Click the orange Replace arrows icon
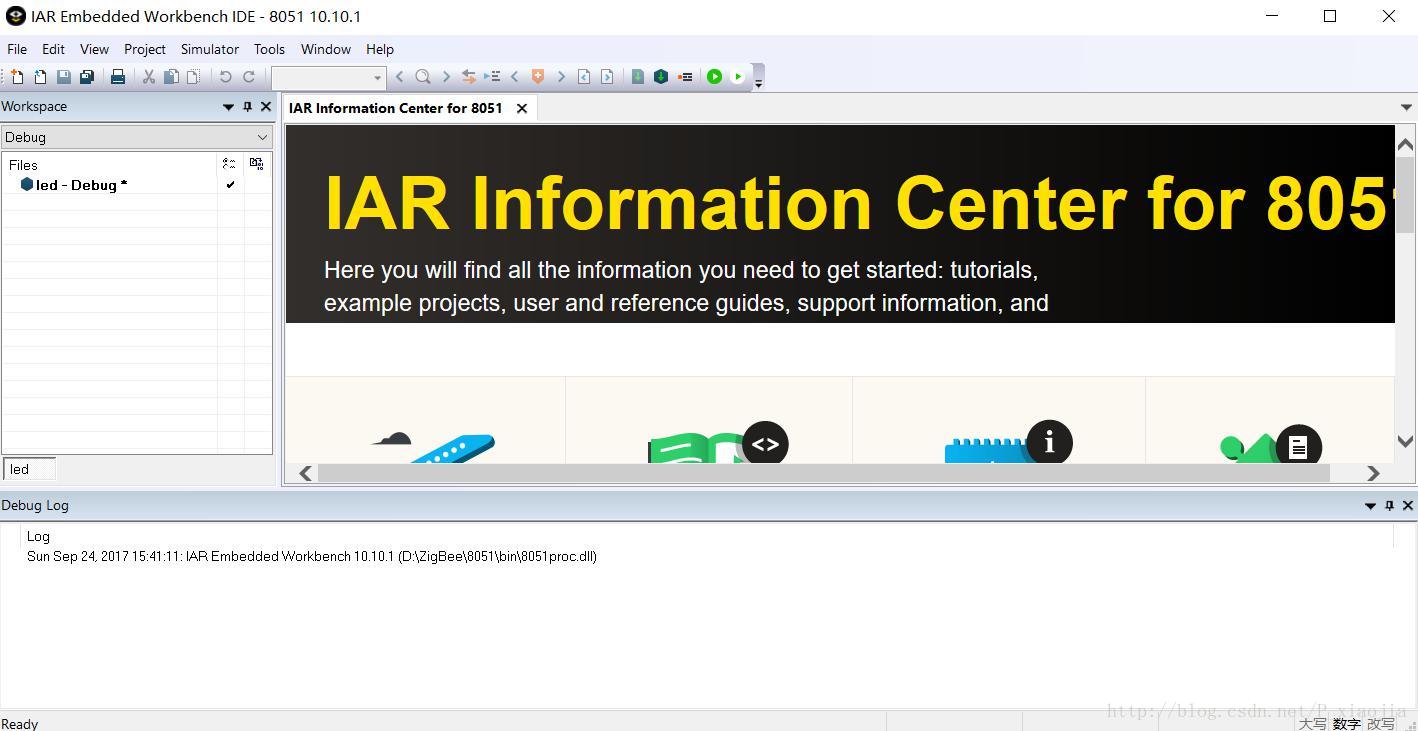 point(468,77)
